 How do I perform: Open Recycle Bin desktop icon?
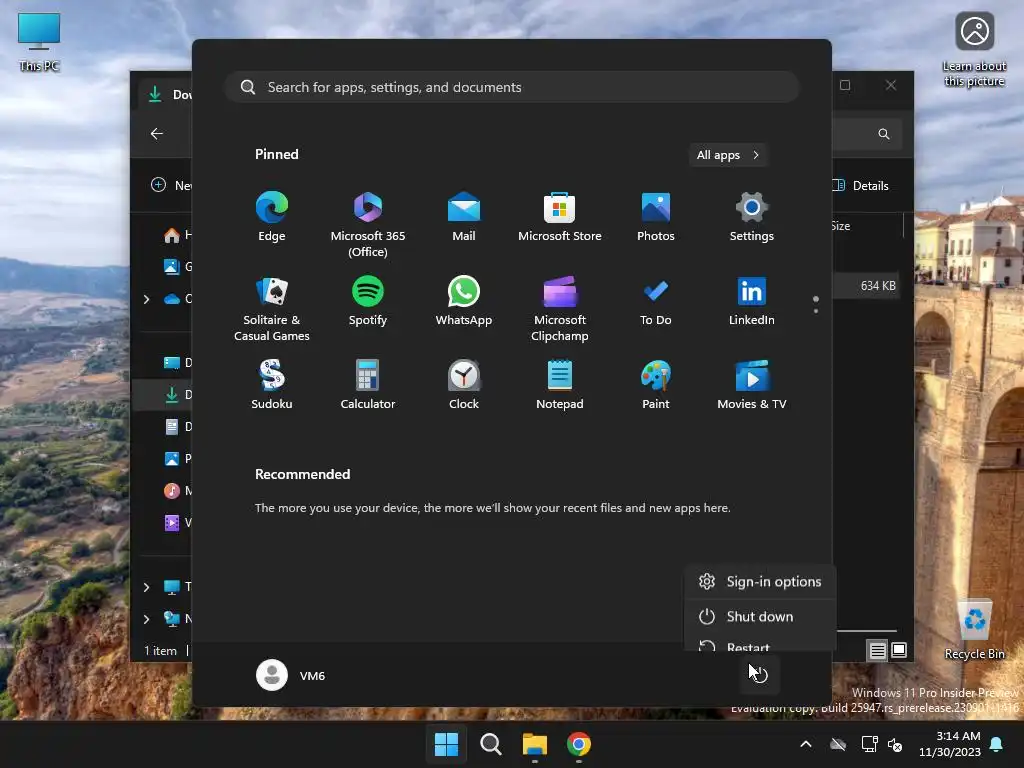[x=974, y=630]
